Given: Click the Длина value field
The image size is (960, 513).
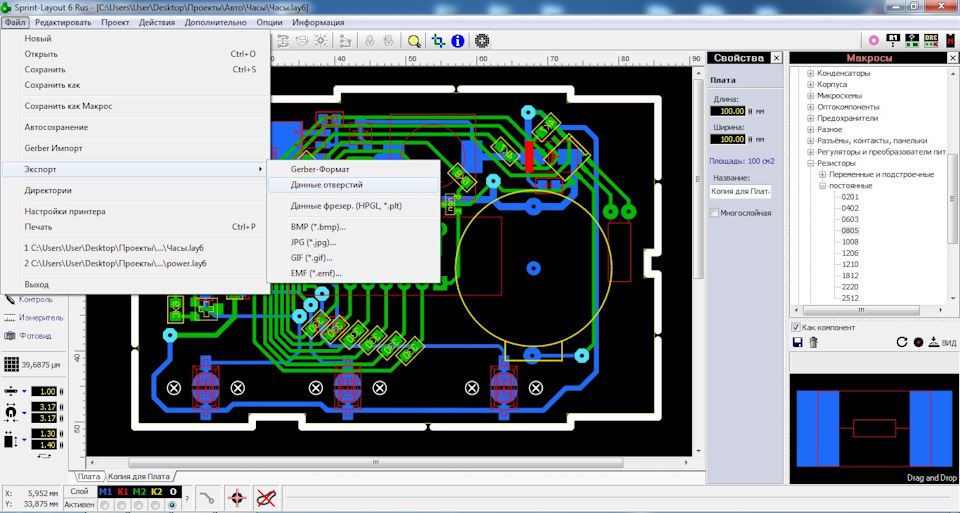Looking at the screenshot, I should coord(727,111).
